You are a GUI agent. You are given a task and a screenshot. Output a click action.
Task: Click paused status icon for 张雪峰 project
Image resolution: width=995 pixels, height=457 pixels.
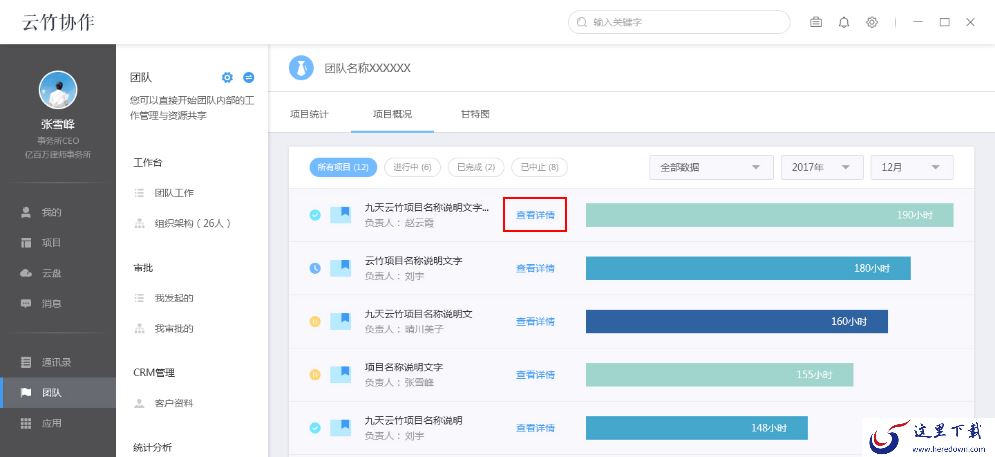pyautogui.click(x=315, y=375)
